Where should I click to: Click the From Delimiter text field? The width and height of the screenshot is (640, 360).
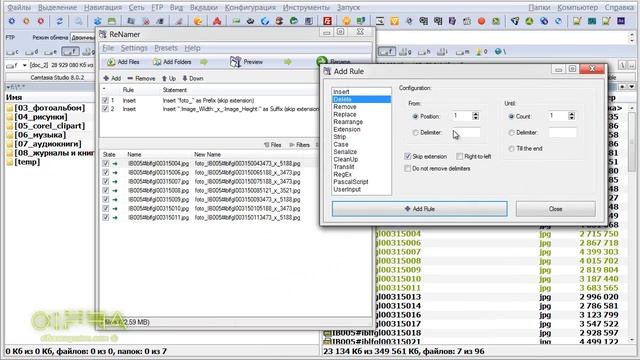(x=466, y=133)
